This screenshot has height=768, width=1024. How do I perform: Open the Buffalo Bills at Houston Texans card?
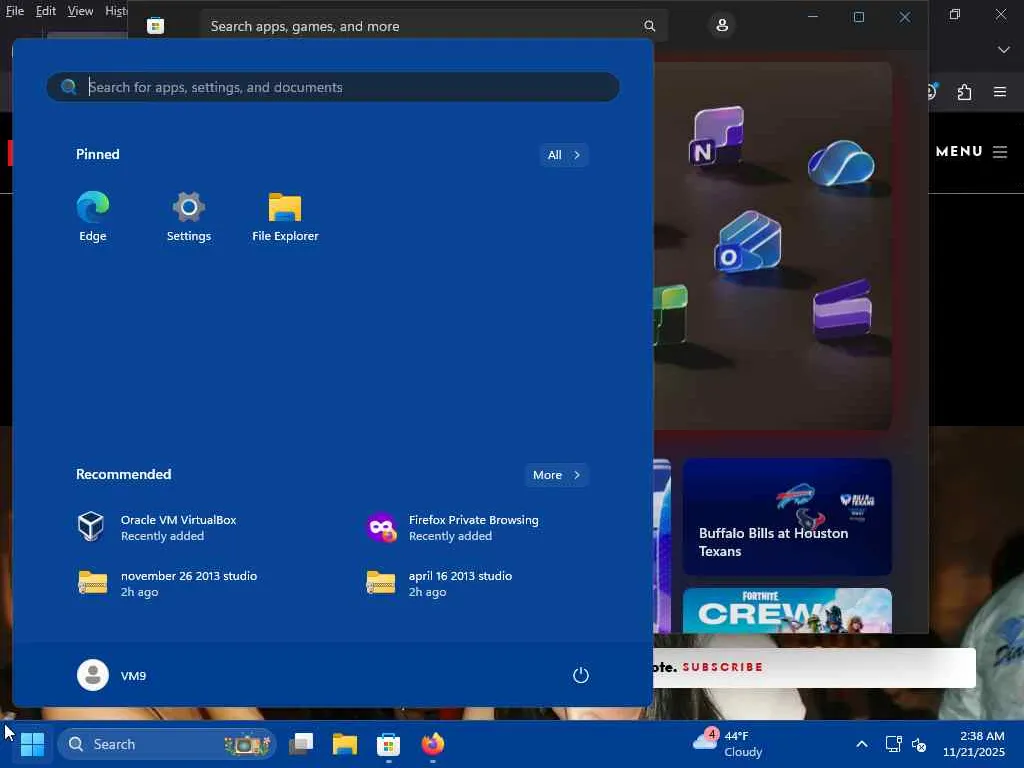pos(787,517)
